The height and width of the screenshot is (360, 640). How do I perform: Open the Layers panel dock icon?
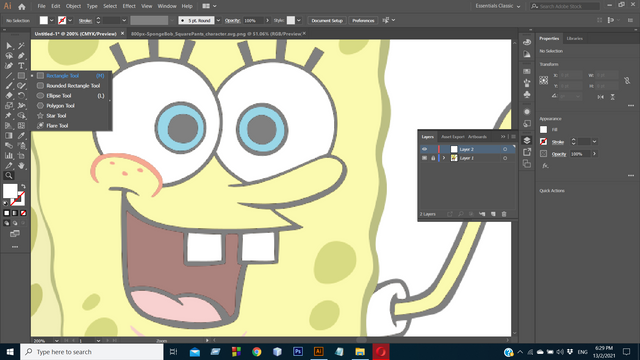(x=527, y=140)
